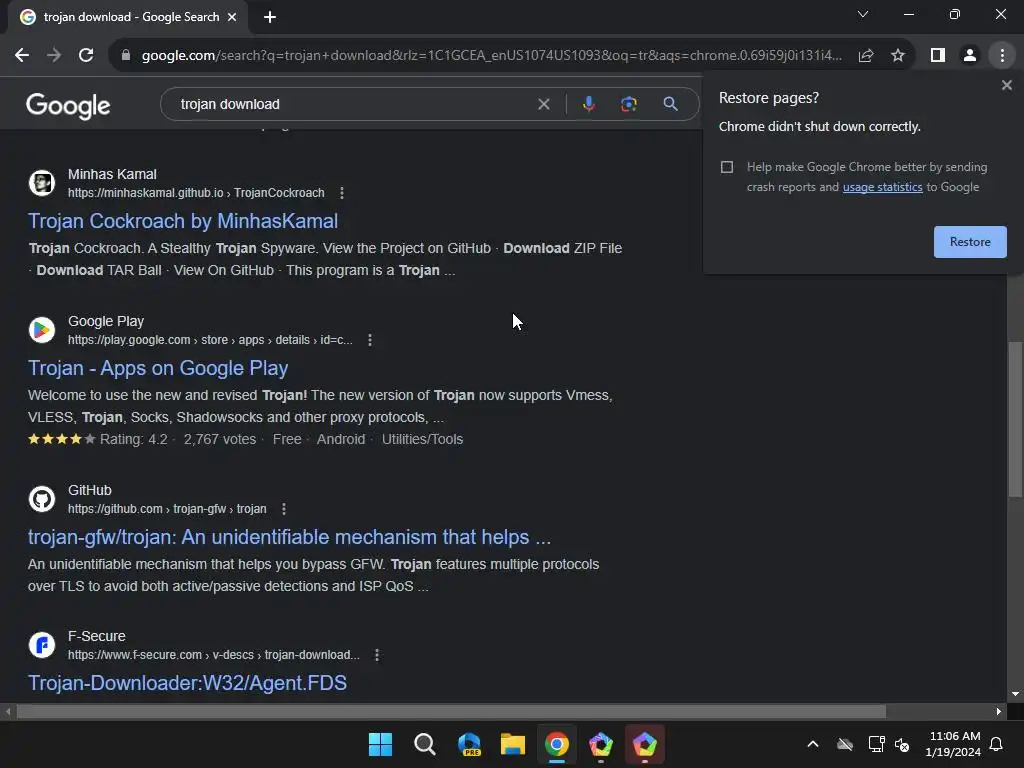
Task: Dismiss the Restore pages popup
Action: pos(1006,85)
